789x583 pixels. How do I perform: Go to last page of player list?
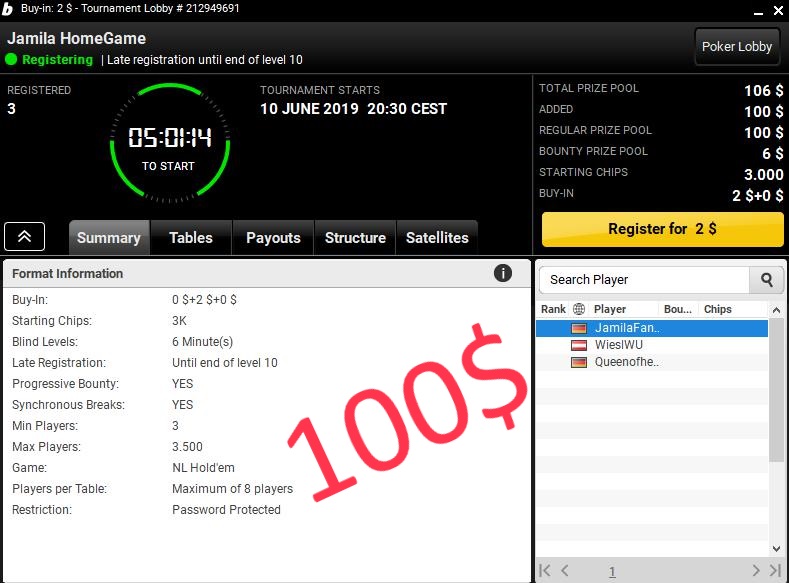coord(775,570)
